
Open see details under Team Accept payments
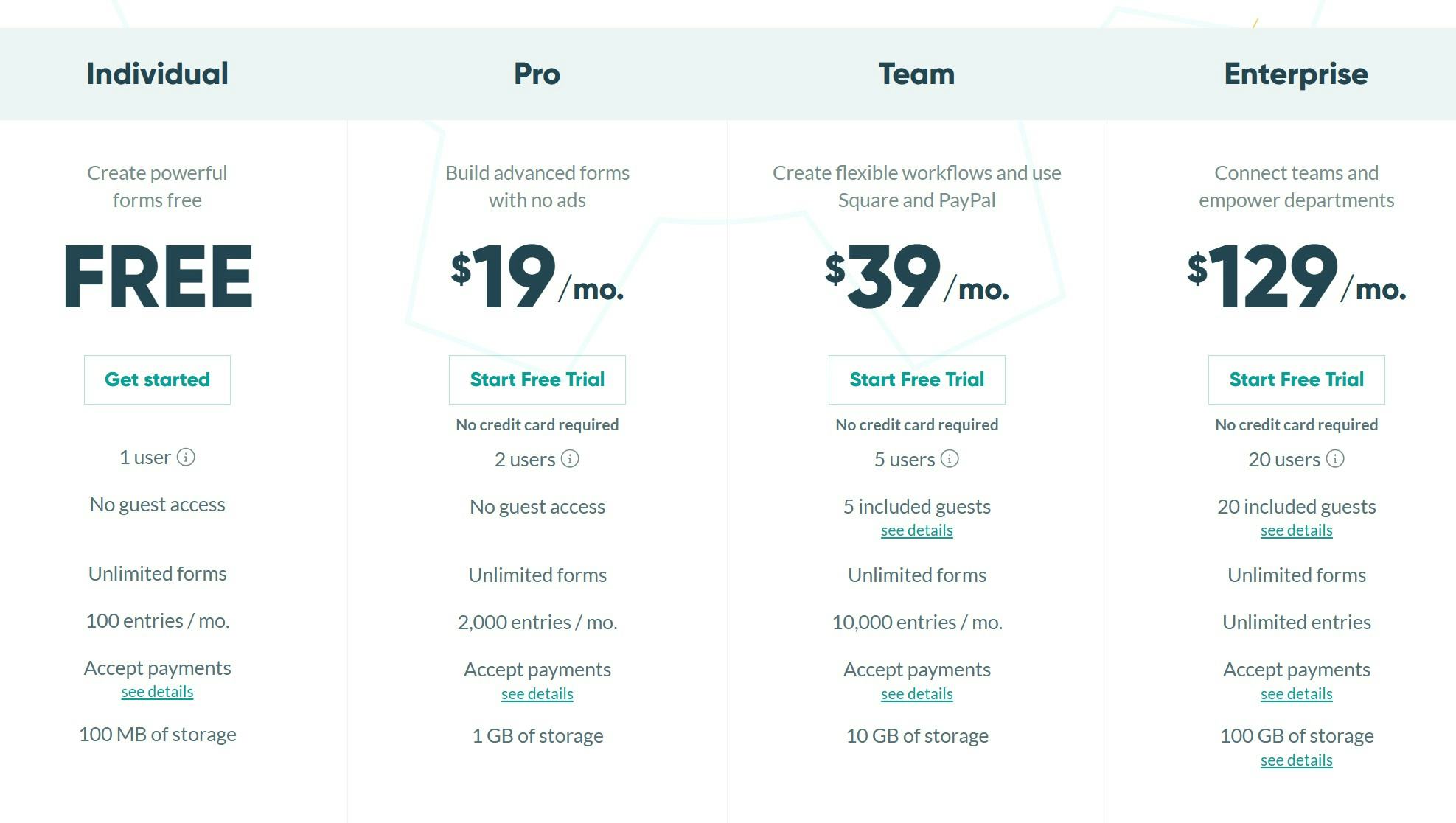point(916,693)
